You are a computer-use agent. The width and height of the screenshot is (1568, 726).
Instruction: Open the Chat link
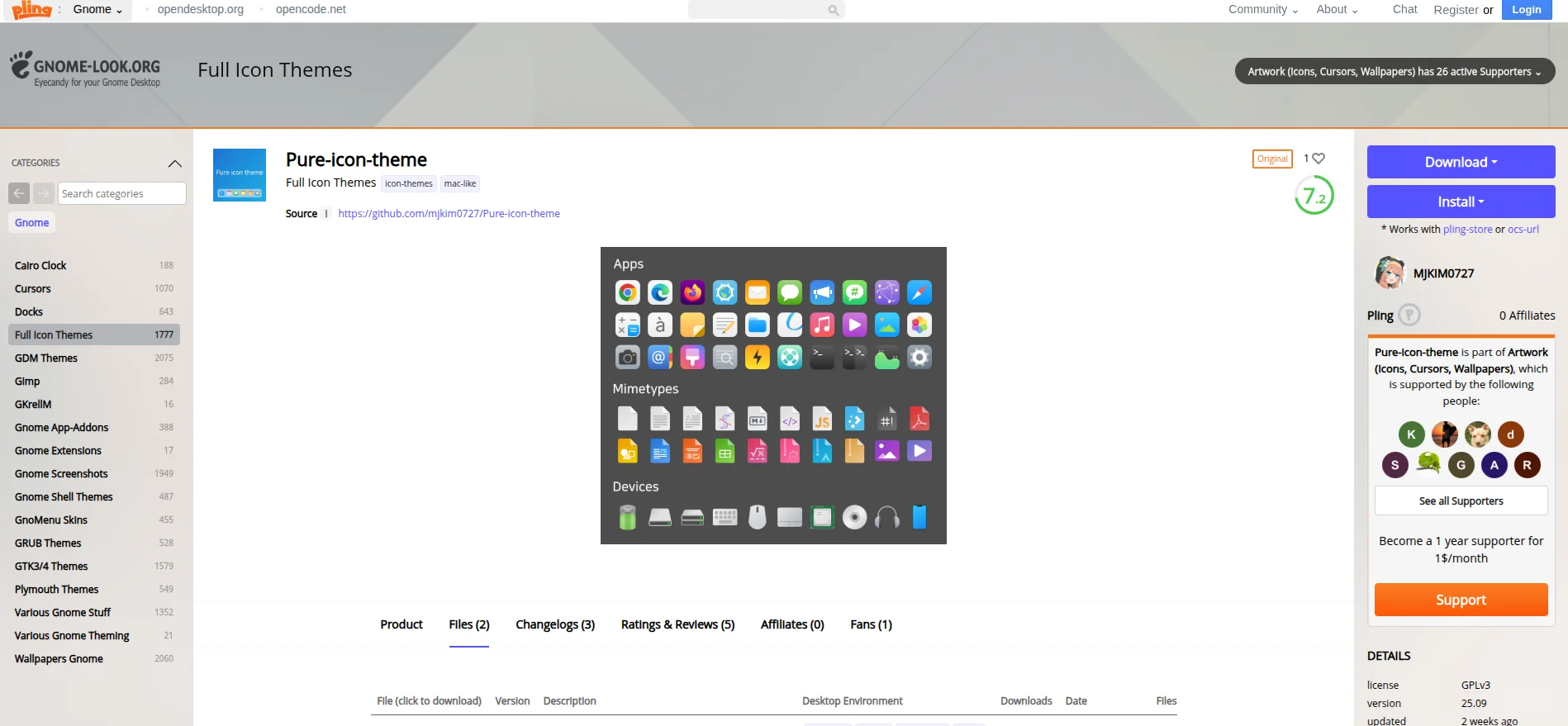click(x=1404, y=10)
